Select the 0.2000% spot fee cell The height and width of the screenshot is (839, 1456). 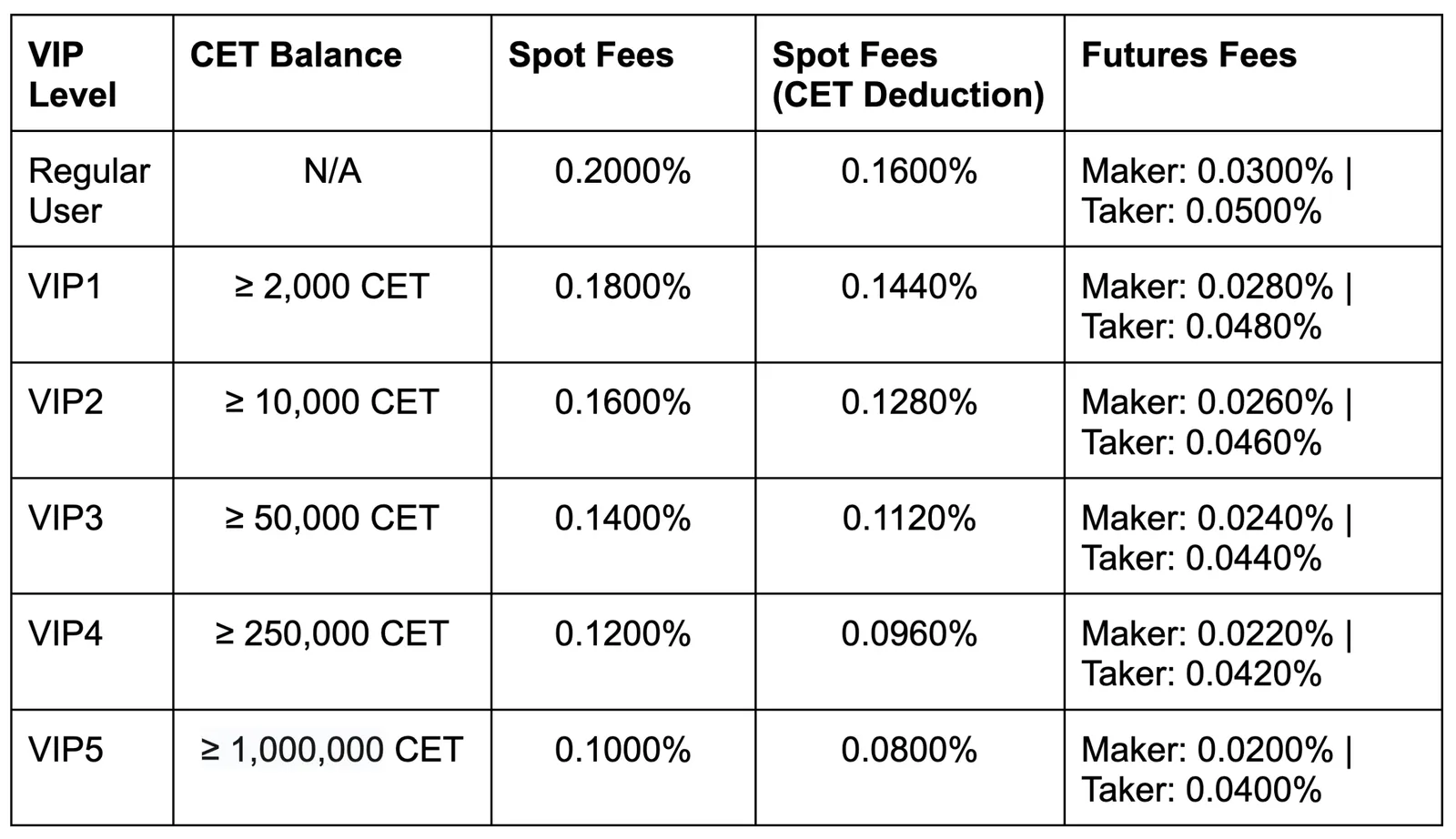pyautogui.click(x=623, y=188)
